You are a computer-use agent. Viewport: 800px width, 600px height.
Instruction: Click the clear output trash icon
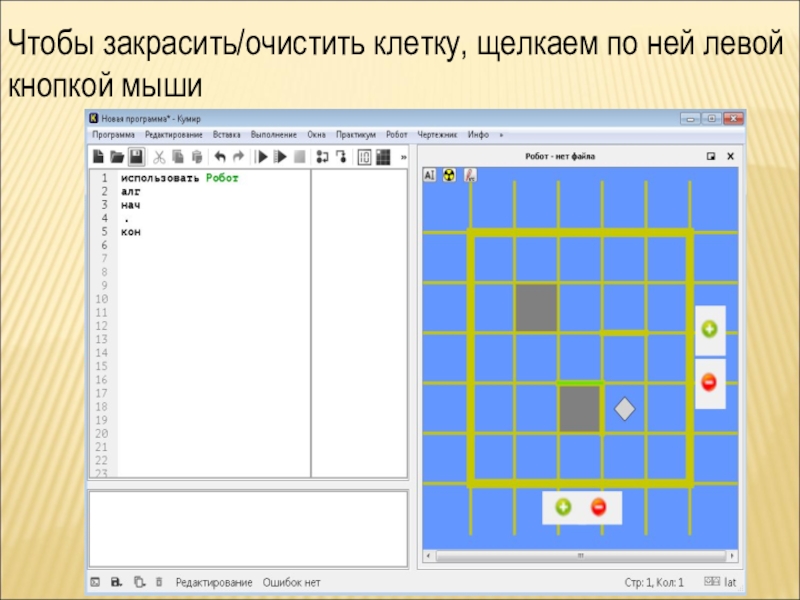click(159, 582)
